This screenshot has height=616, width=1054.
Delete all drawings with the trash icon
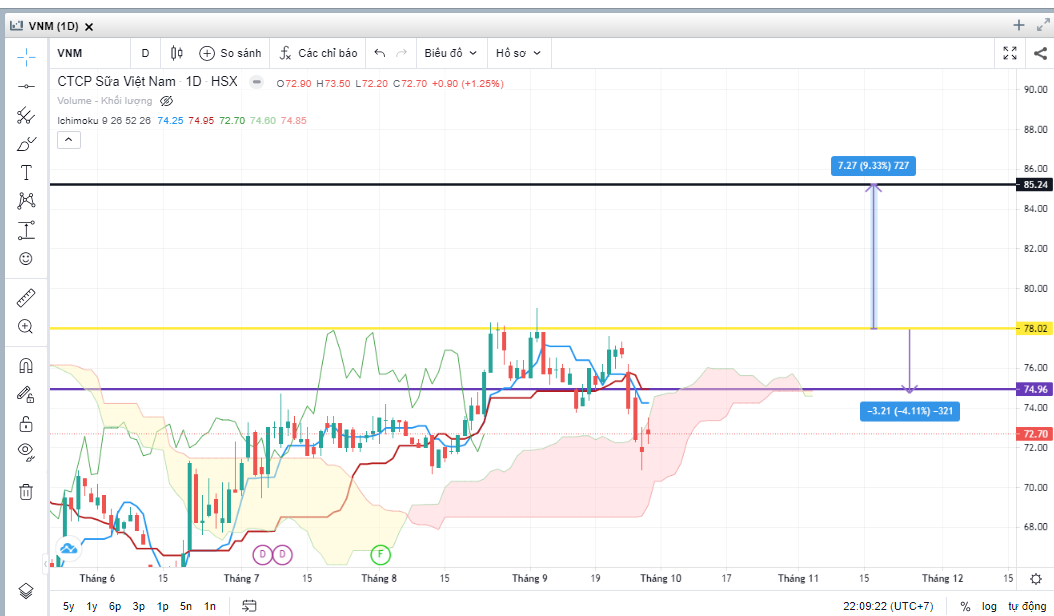(26, 492)
